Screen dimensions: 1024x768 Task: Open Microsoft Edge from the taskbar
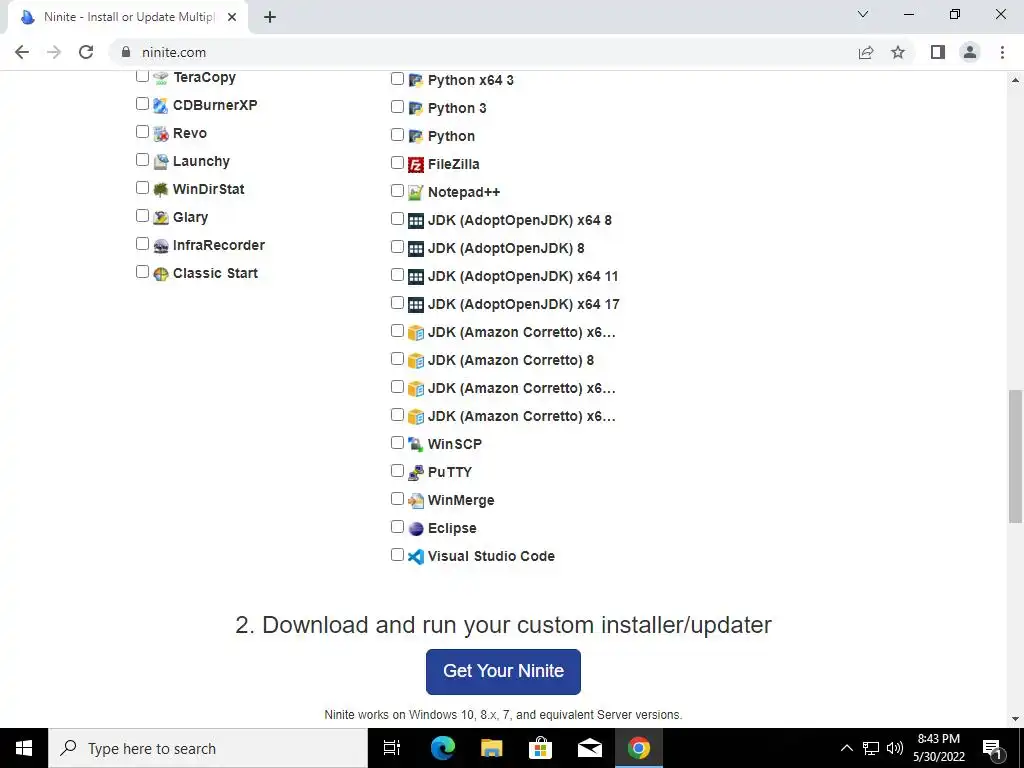443,748
